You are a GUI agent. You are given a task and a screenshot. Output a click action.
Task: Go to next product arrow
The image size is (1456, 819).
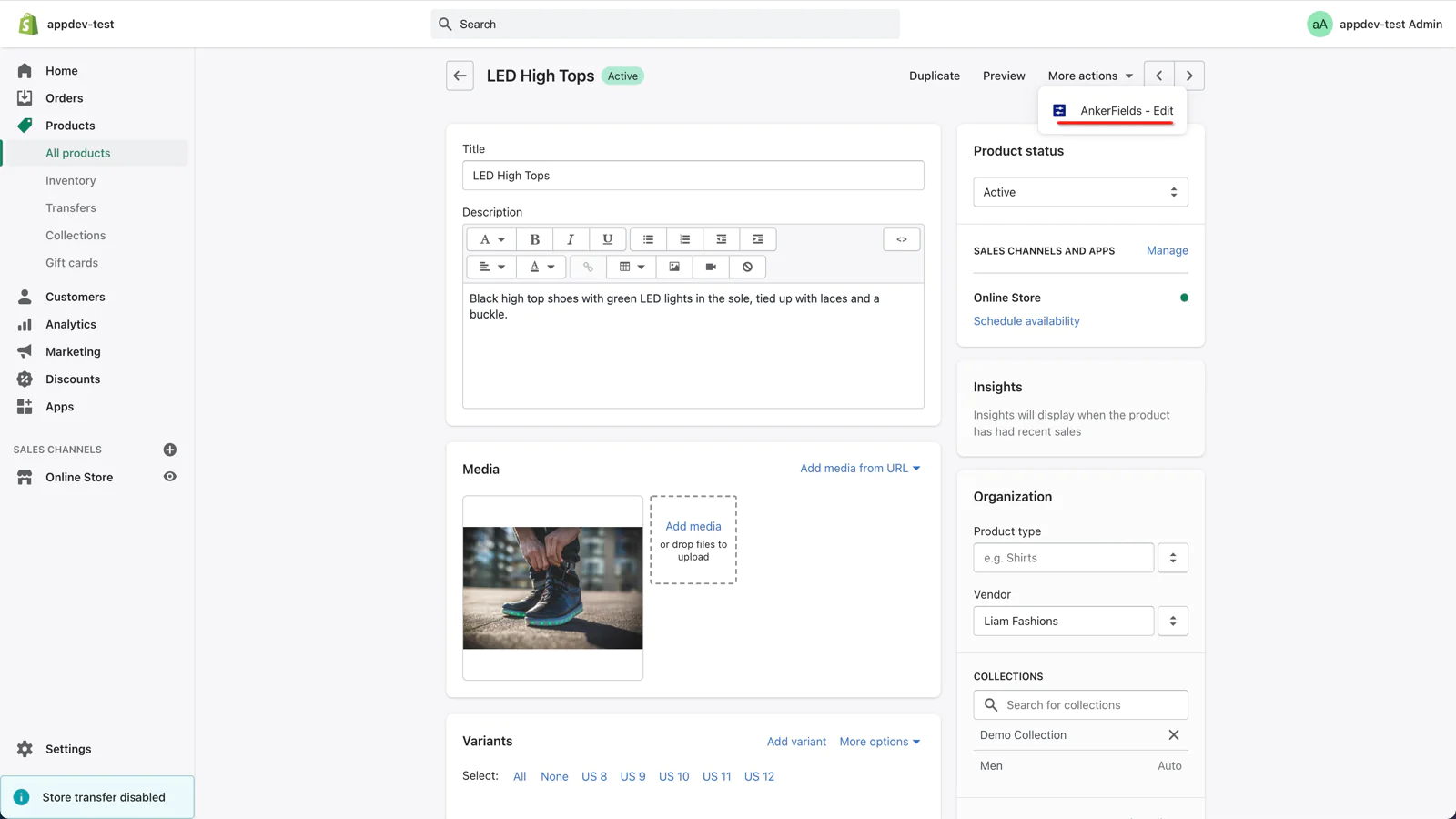[1189, 76]
